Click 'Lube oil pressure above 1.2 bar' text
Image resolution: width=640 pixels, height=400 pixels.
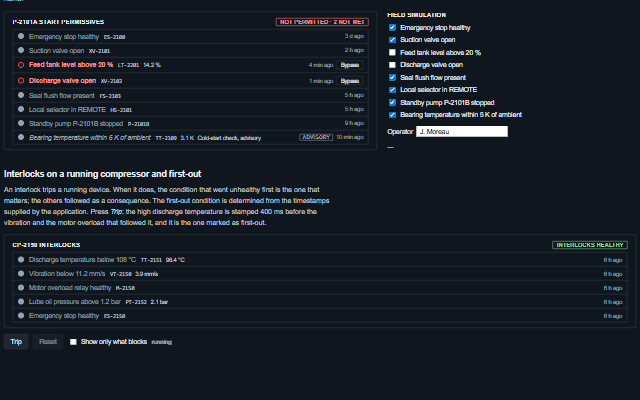(75, 302)
